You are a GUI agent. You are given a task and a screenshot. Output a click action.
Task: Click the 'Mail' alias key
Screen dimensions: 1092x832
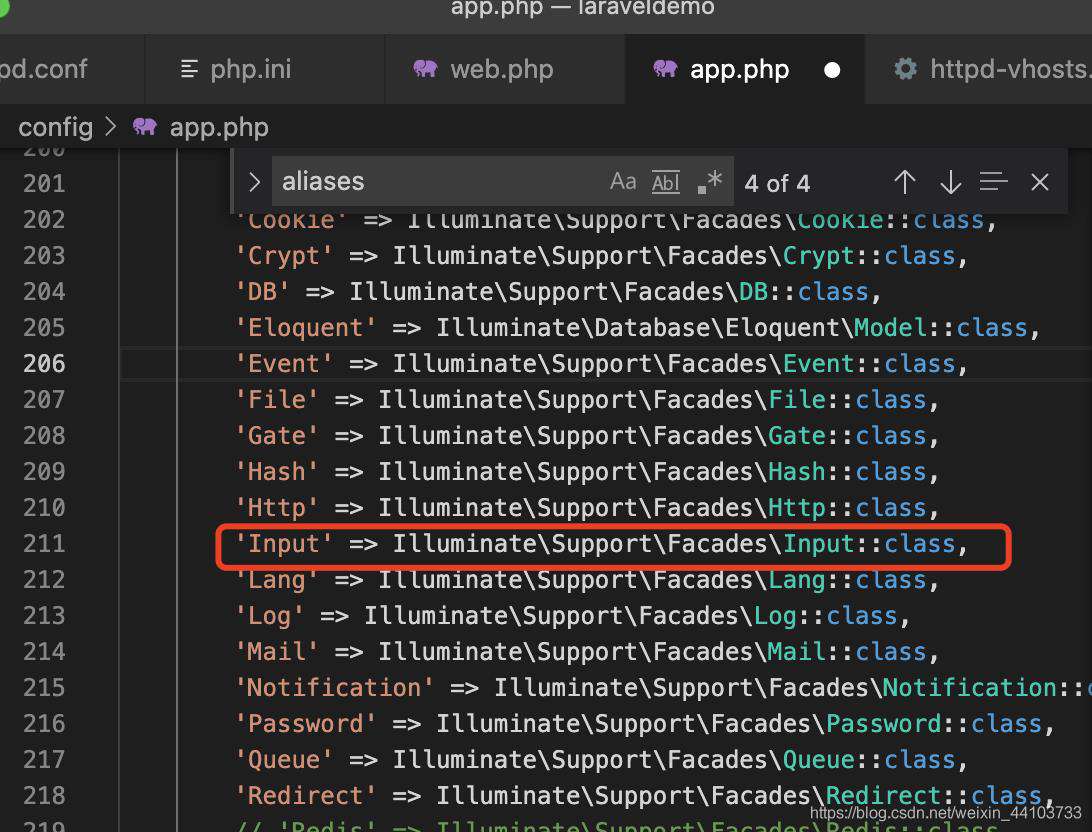(x=276, y=652)
